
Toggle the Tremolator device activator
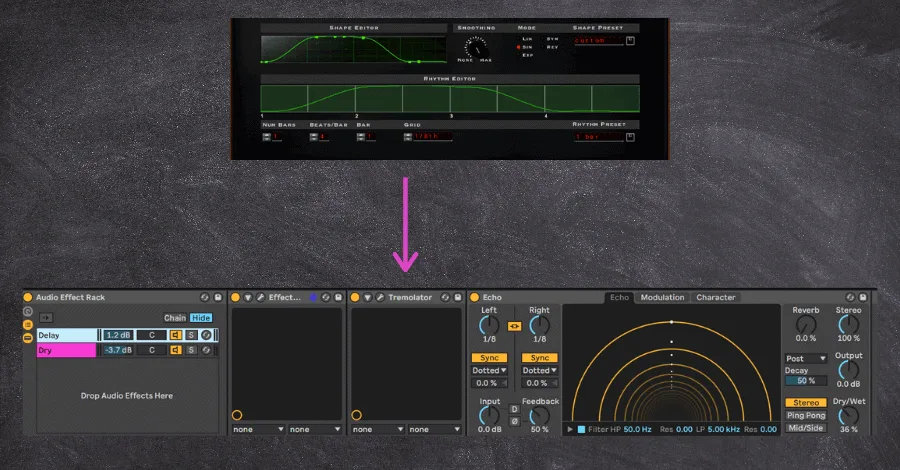pos(355,297)
